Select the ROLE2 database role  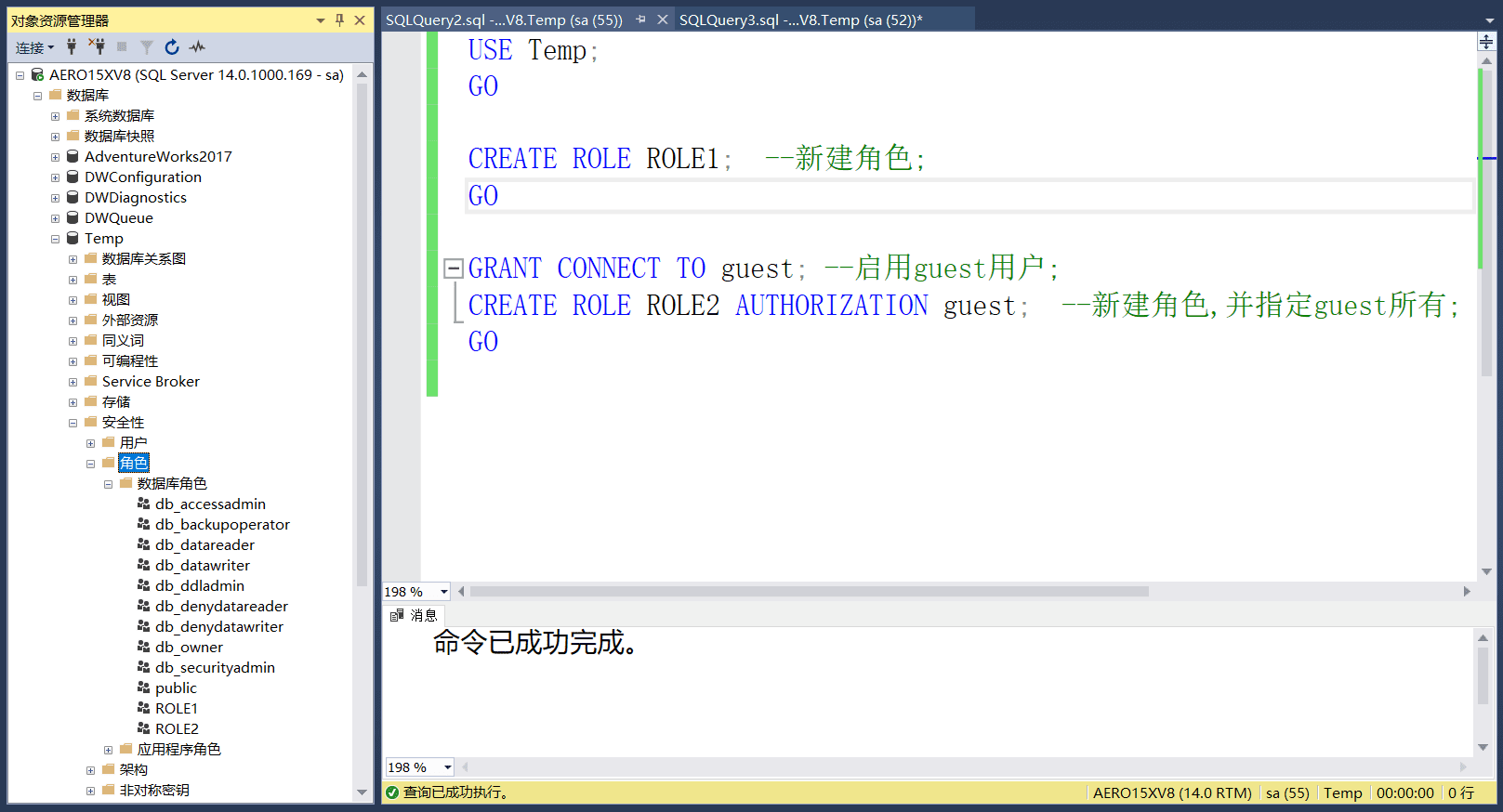pos(177,728)
